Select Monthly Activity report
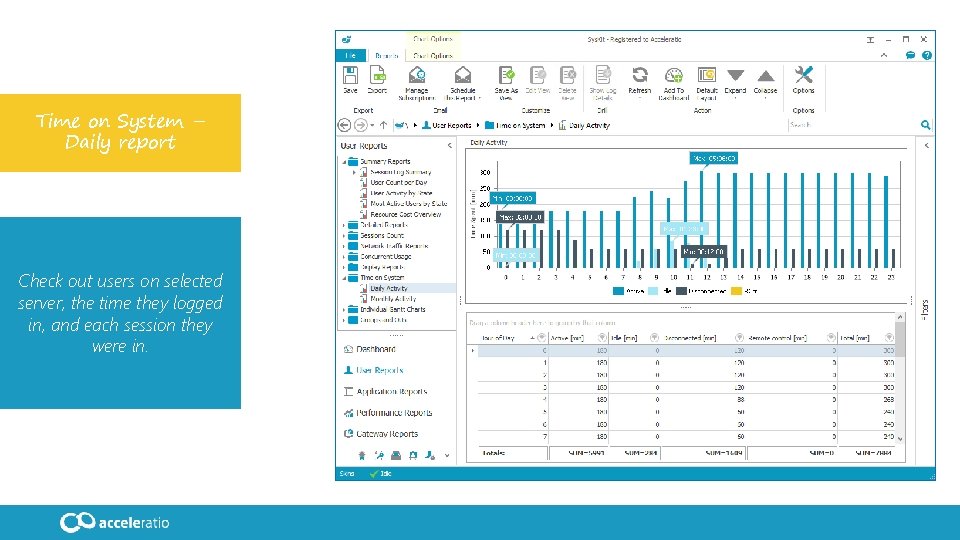Viewport: 960px width, 540px height. pos(393,299)
